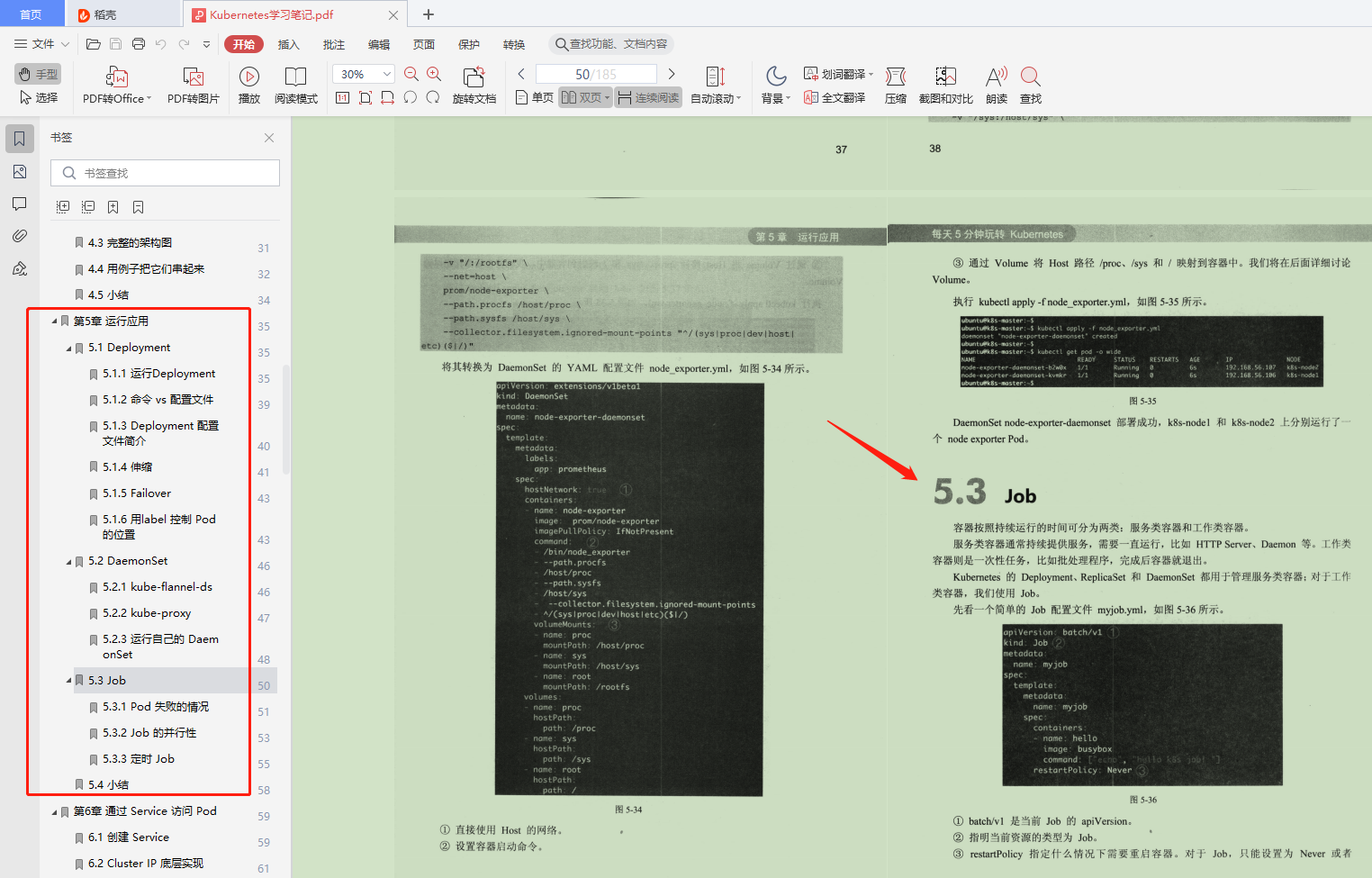The height and width of the screenshot is (878, 1372).
Task: Switch to the 保护 ribbon tab
Action: (469, 44)
